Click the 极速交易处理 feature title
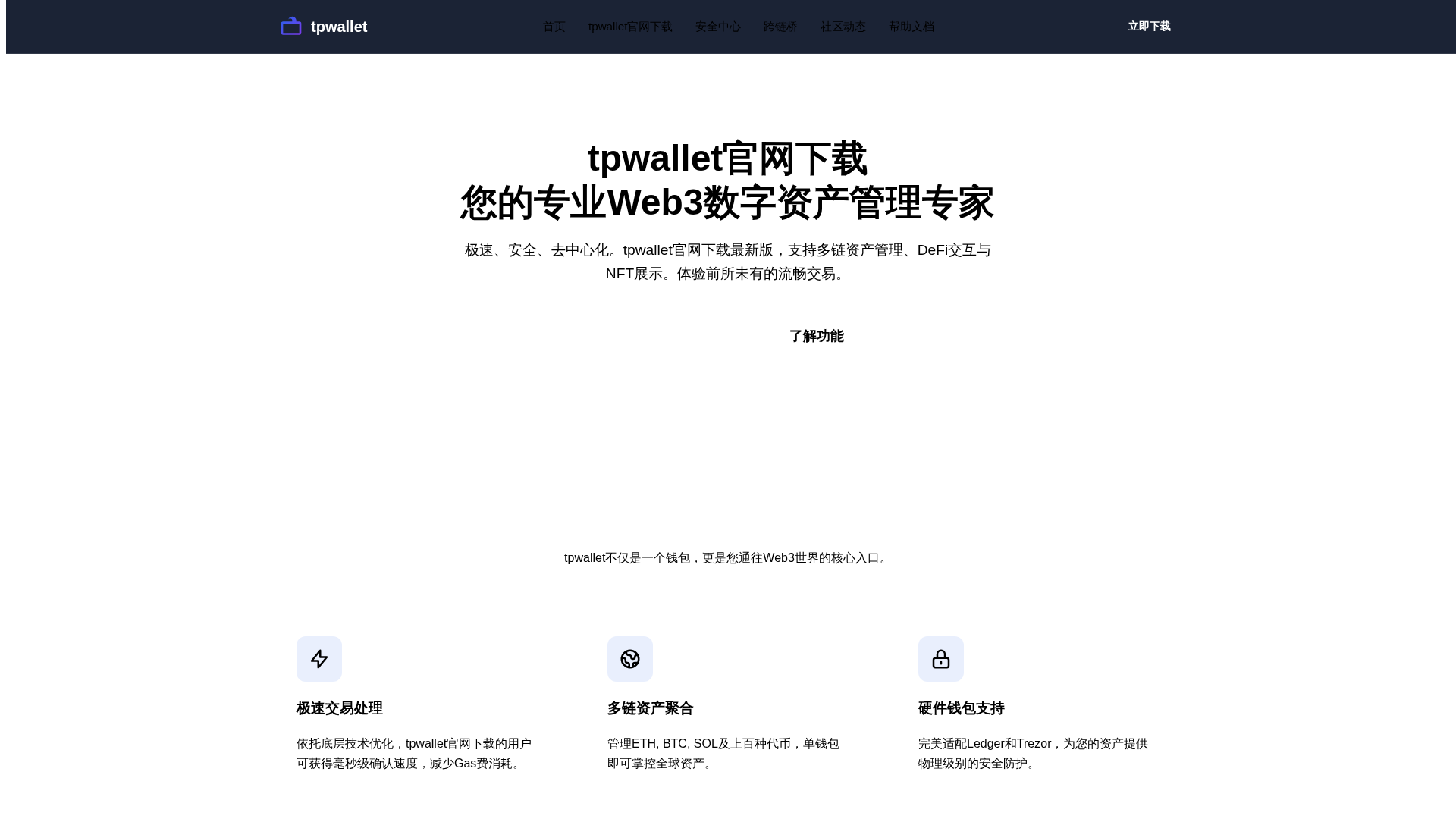The width and height of the screenshot is (1456, 819). [x=340, y=708]
